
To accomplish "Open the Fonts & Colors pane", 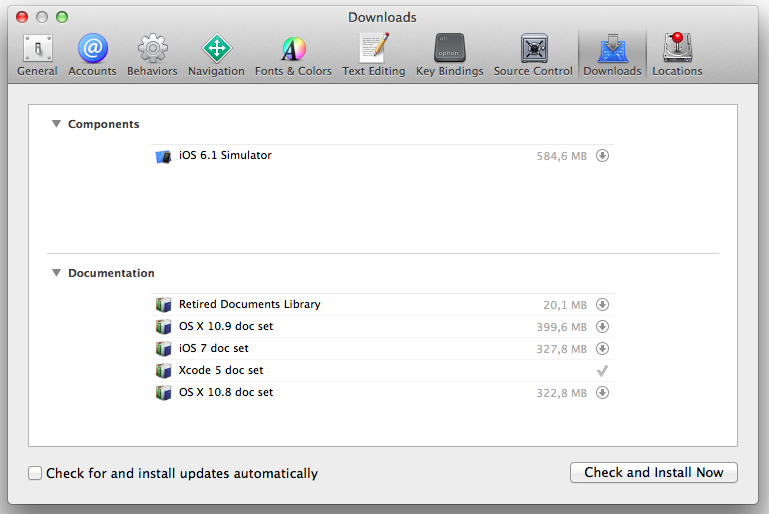I will (293, 55).
